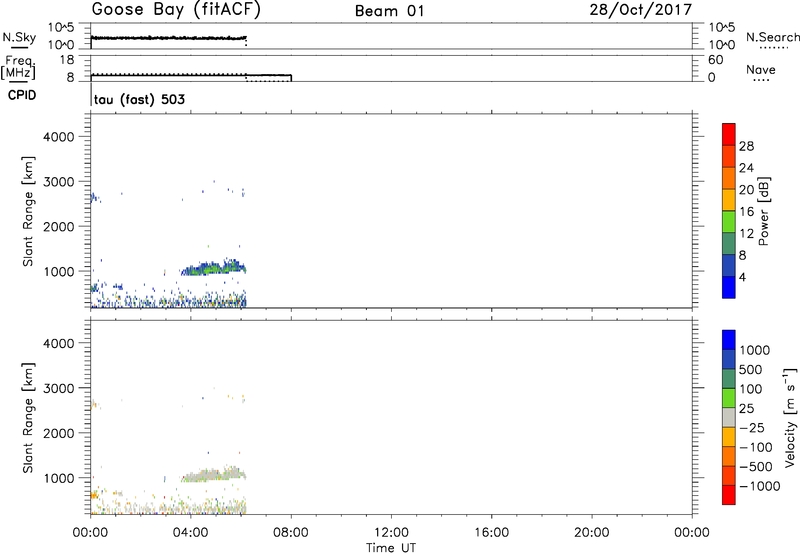Select the "N.Sky" legend label
The height and width of the screenshot is (554, 800).
[19, 37]
